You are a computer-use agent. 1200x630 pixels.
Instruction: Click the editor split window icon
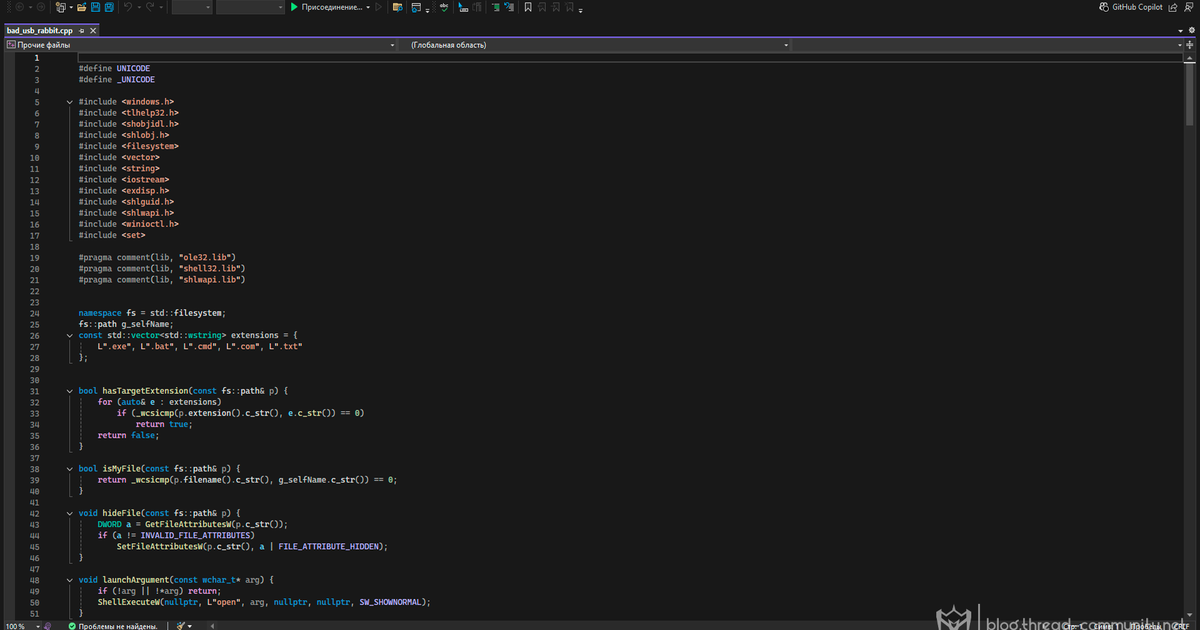tap(1191, 46)
